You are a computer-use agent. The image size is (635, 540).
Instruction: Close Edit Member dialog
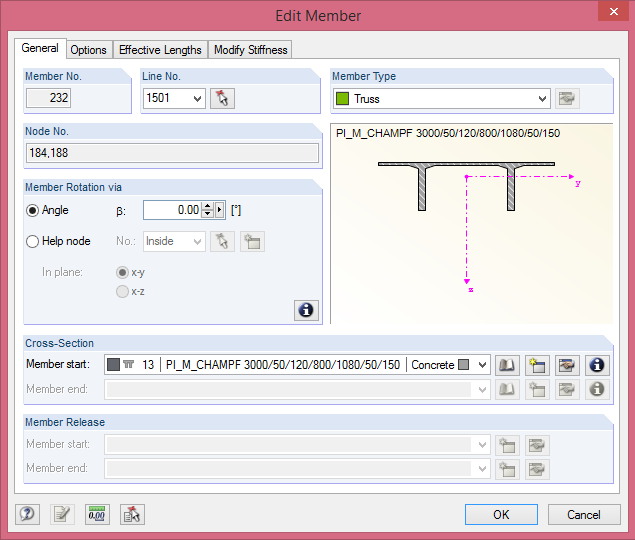(x=614, y=11)
